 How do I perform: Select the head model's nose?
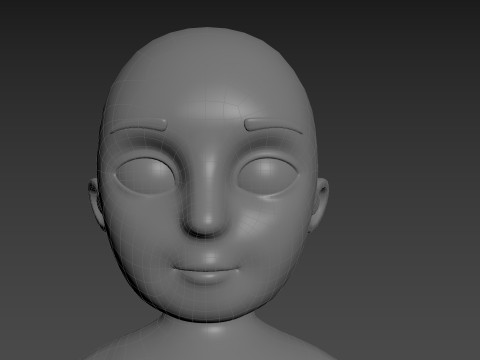click(x=205, y=200)
